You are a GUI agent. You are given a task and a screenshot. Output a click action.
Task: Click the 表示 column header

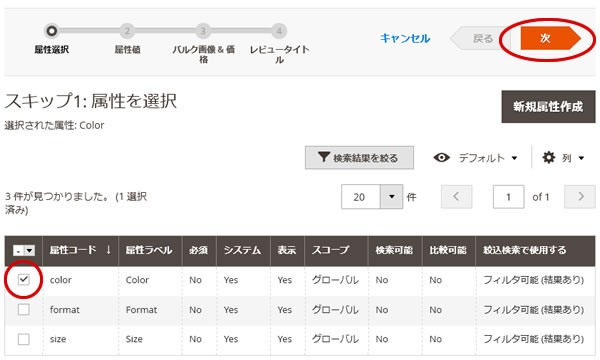(287, 250)
